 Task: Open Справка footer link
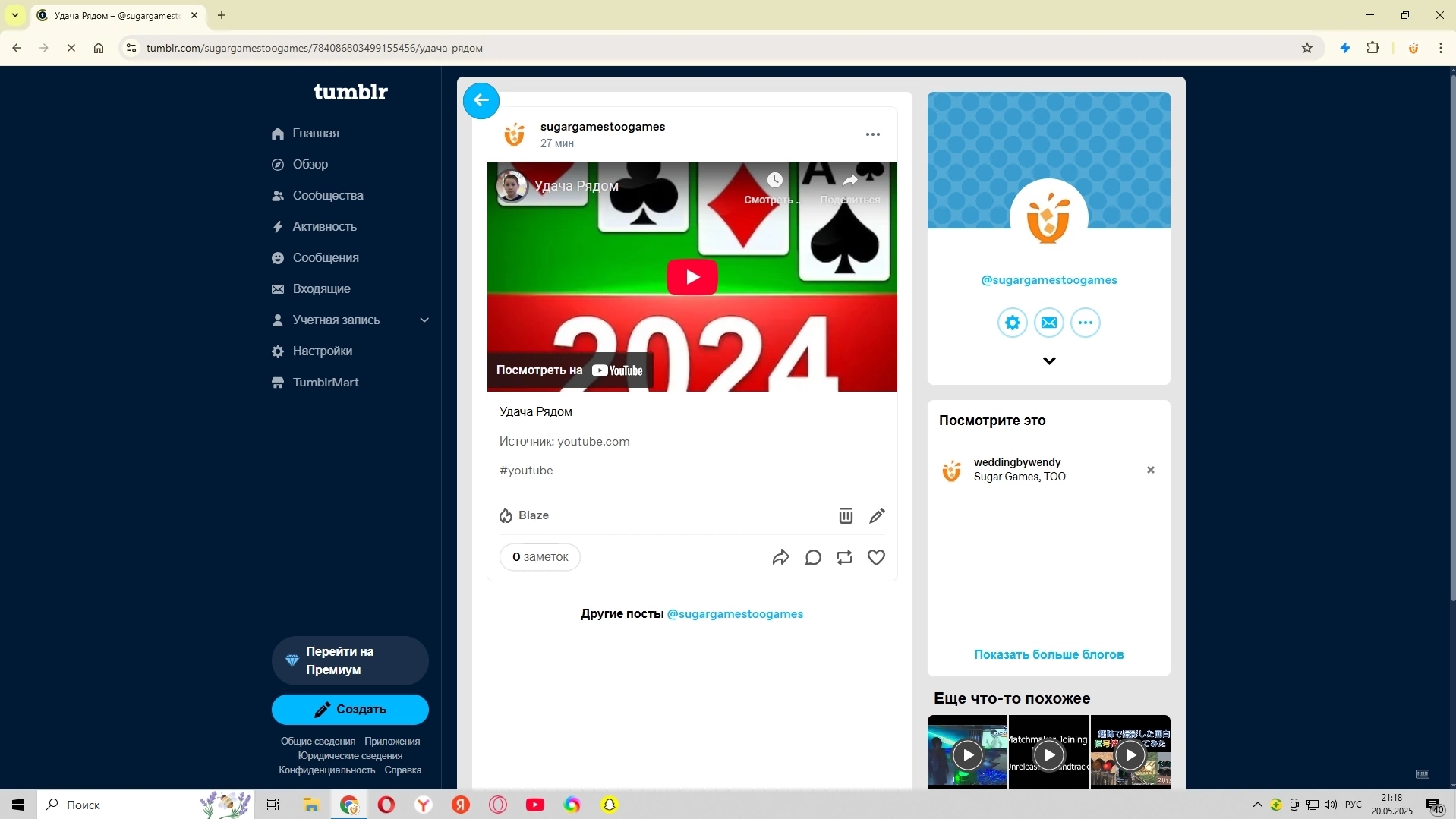click(402, 770)
